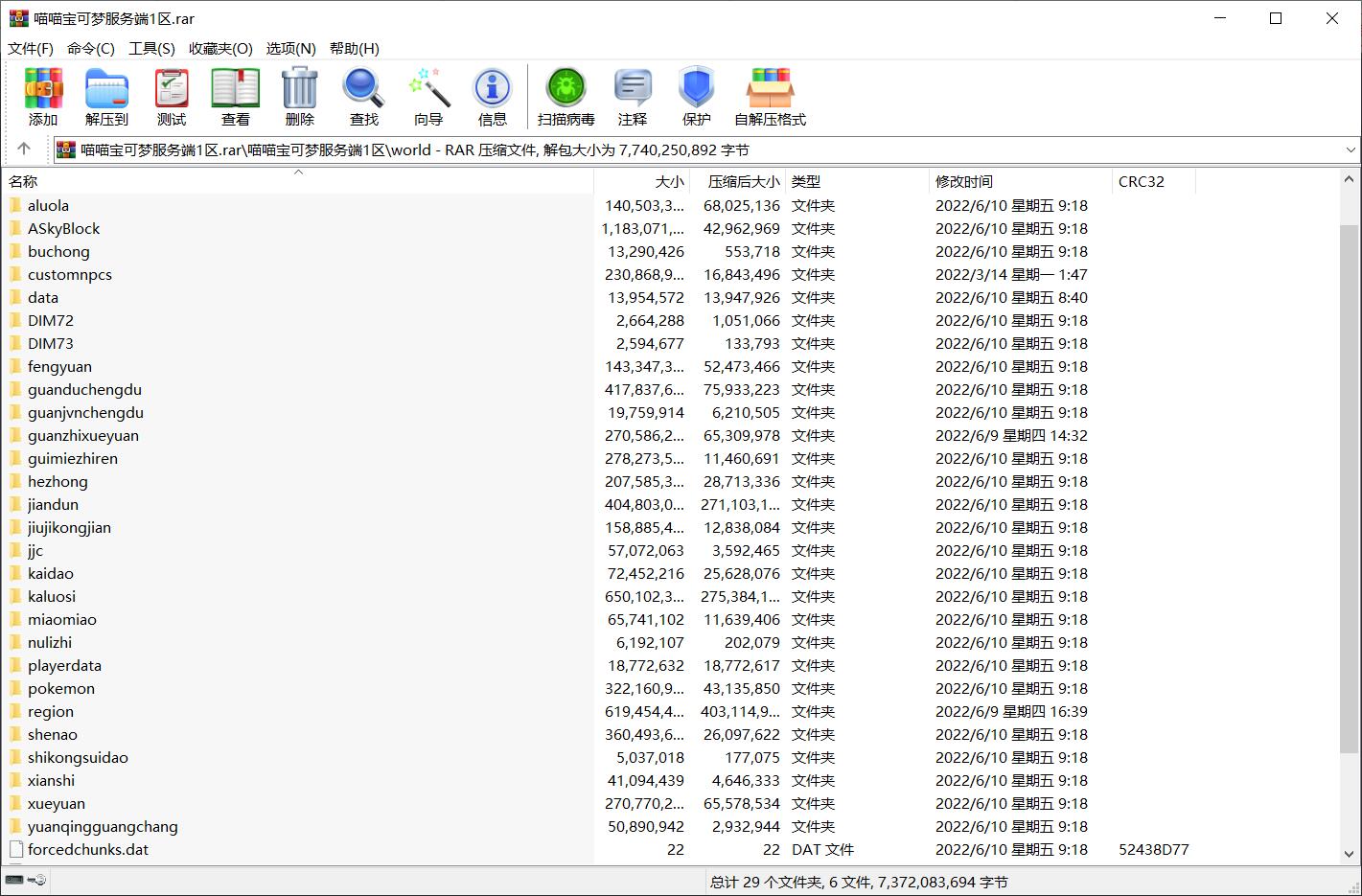The height and width of the screenshot is (896, 1362).
Task: Click the 测试 (Test) toolbar icon
Action: tap(172, 88)
